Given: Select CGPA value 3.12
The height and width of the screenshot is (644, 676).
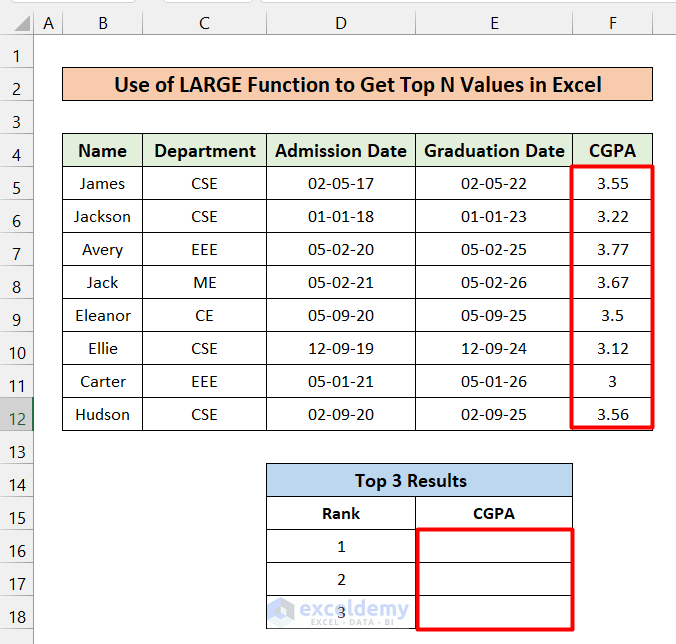Looking at the screenshot, I should click(x=613, y=348).
